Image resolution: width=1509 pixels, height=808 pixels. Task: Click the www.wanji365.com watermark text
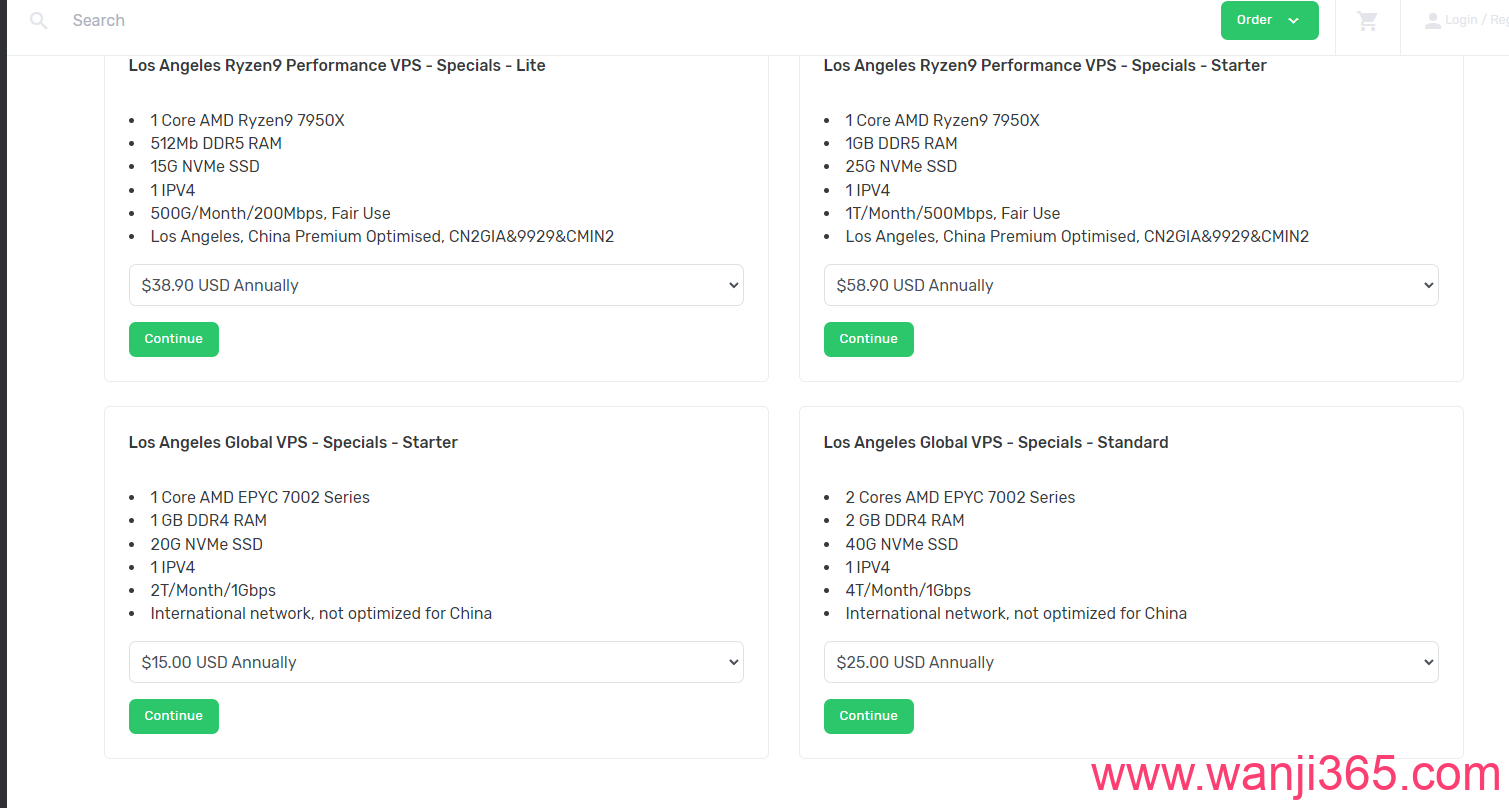[x=1296, y=776]
